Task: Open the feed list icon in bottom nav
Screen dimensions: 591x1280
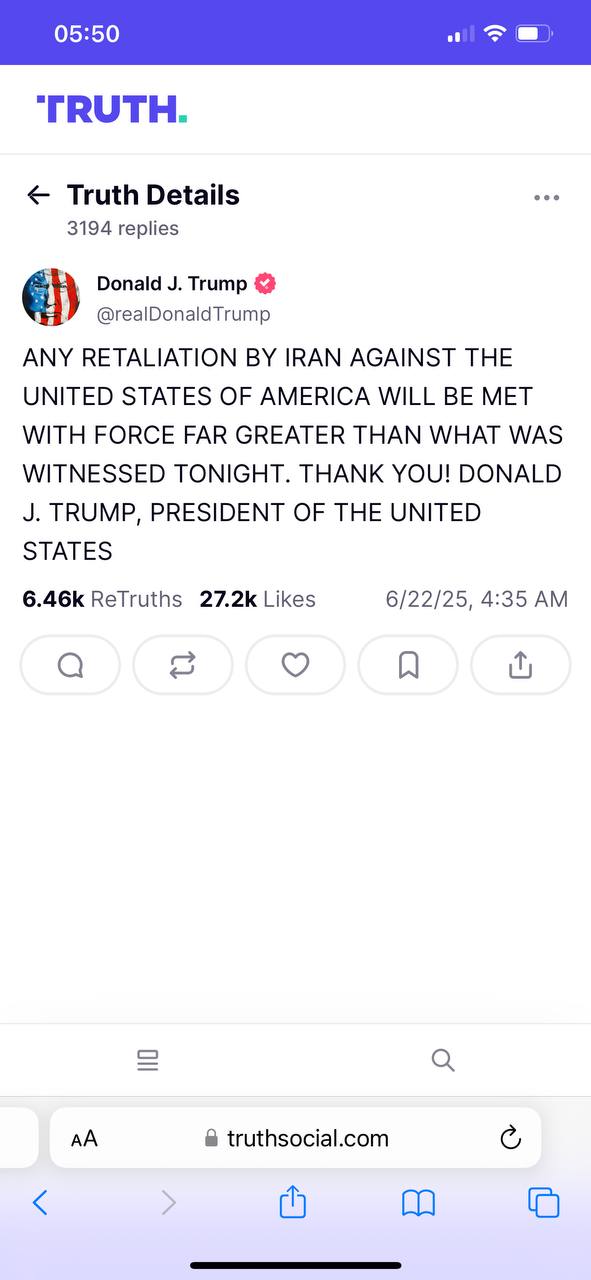Action: click(x=148, y=1060)
